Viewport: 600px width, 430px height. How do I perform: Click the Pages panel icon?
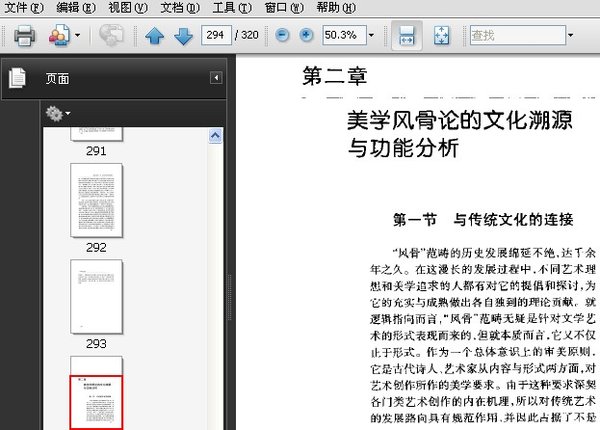coord(17,78)
